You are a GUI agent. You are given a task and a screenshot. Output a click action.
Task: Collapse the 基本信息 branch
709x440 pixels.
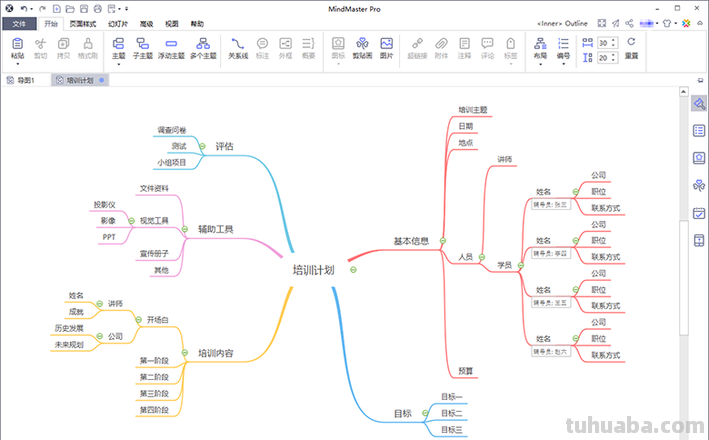click(x=443, y=241)
